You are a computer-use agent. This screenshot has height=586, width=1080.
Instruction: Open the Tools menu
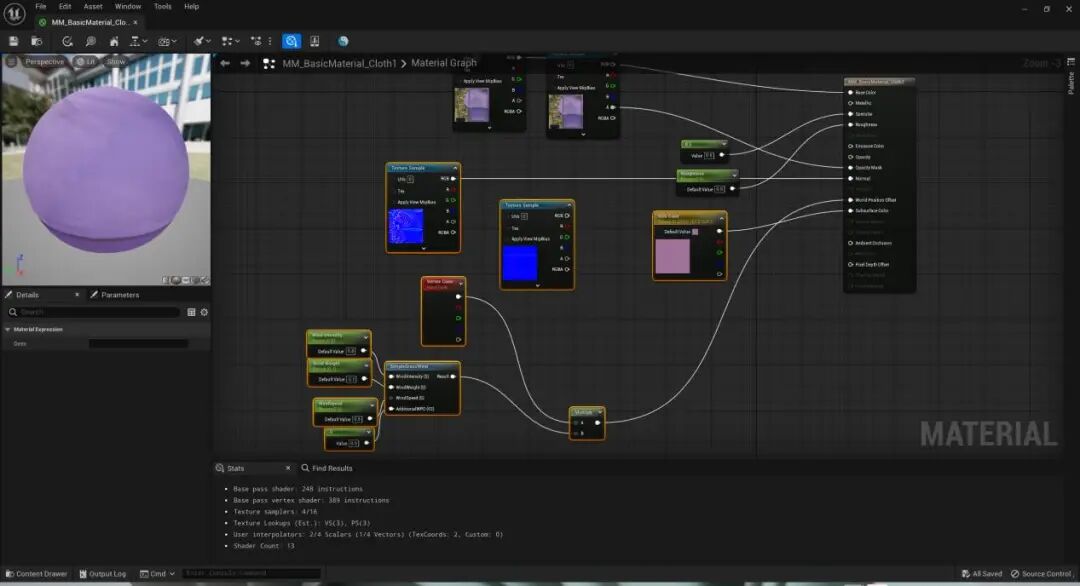[163, 6]
